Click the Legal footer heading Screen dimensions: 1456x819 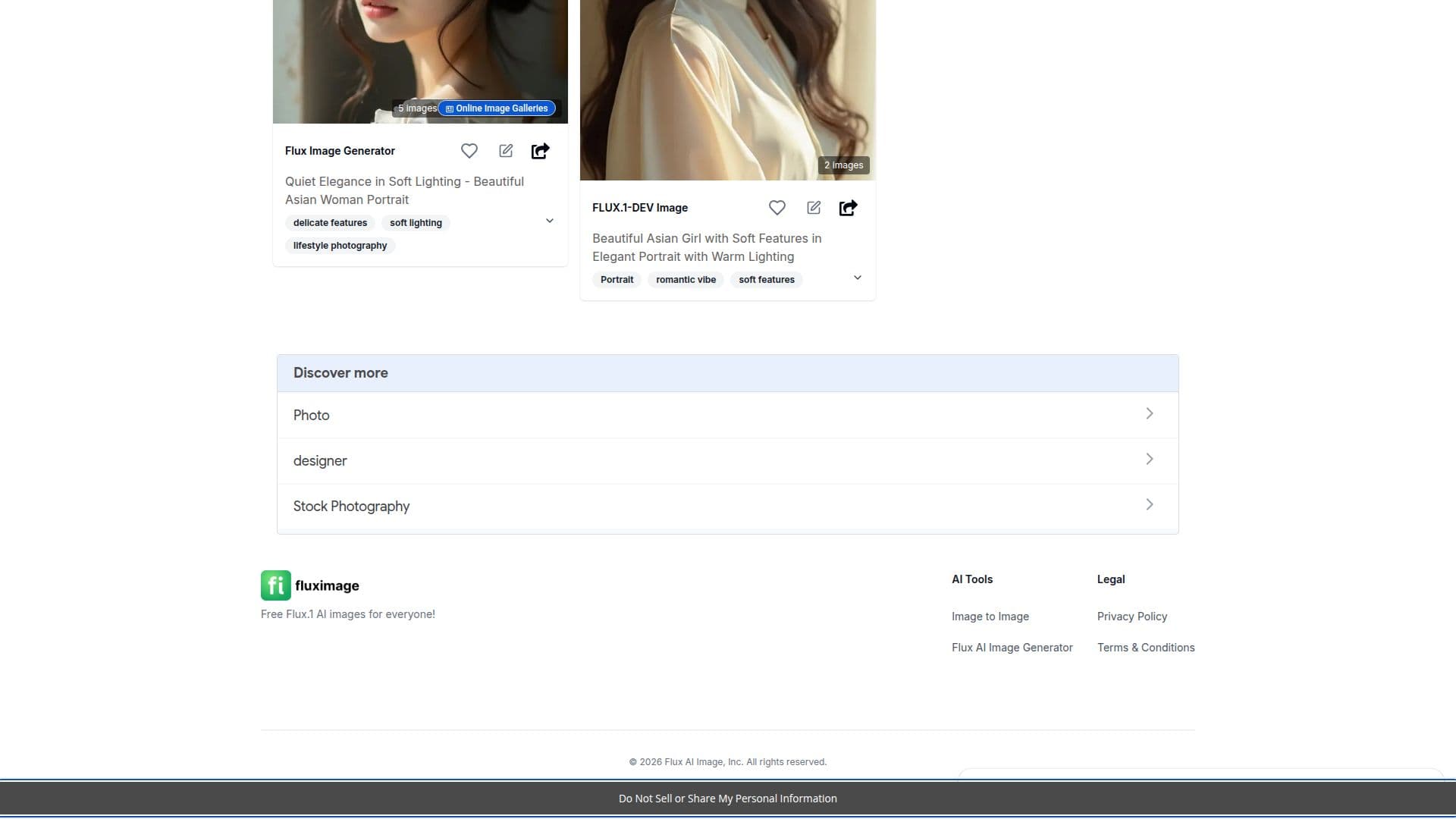(x=1111, y=579)
